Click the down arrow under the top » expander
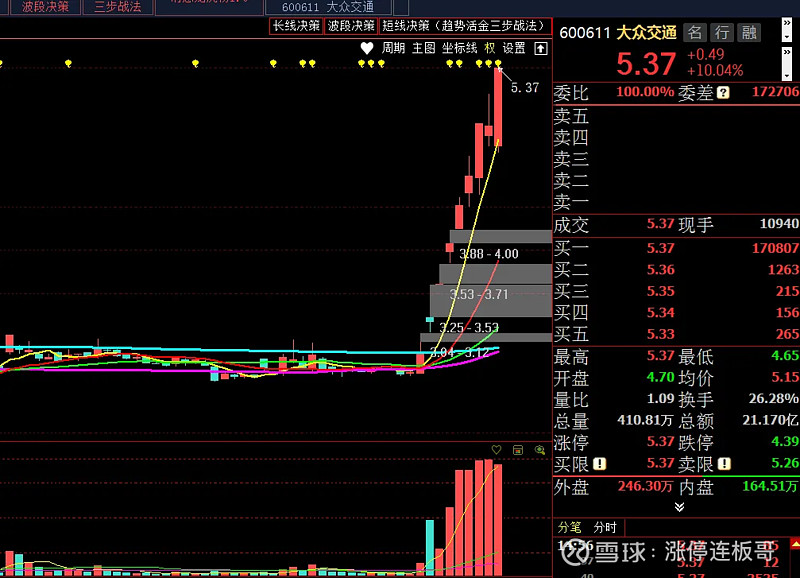 click(x=787, y=36)
